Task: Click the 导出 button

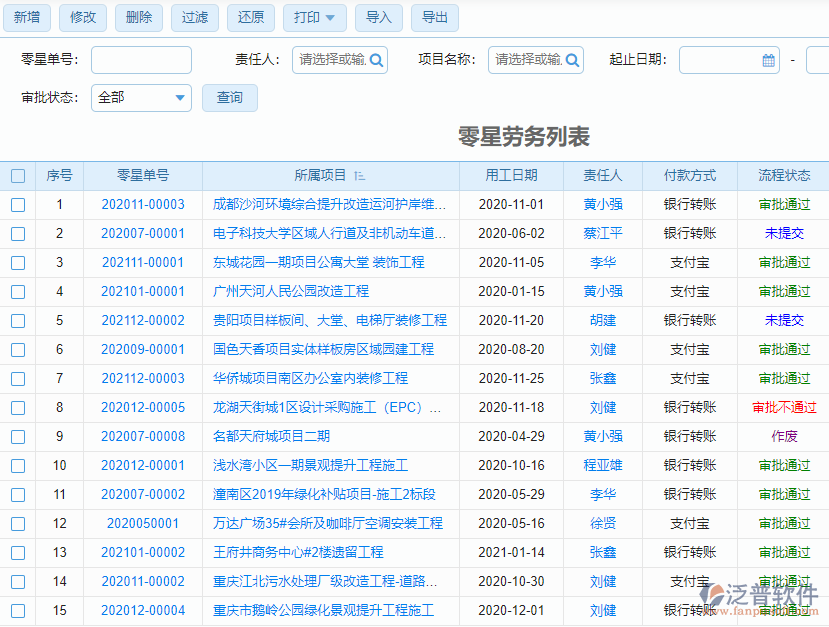Action: 434,18
